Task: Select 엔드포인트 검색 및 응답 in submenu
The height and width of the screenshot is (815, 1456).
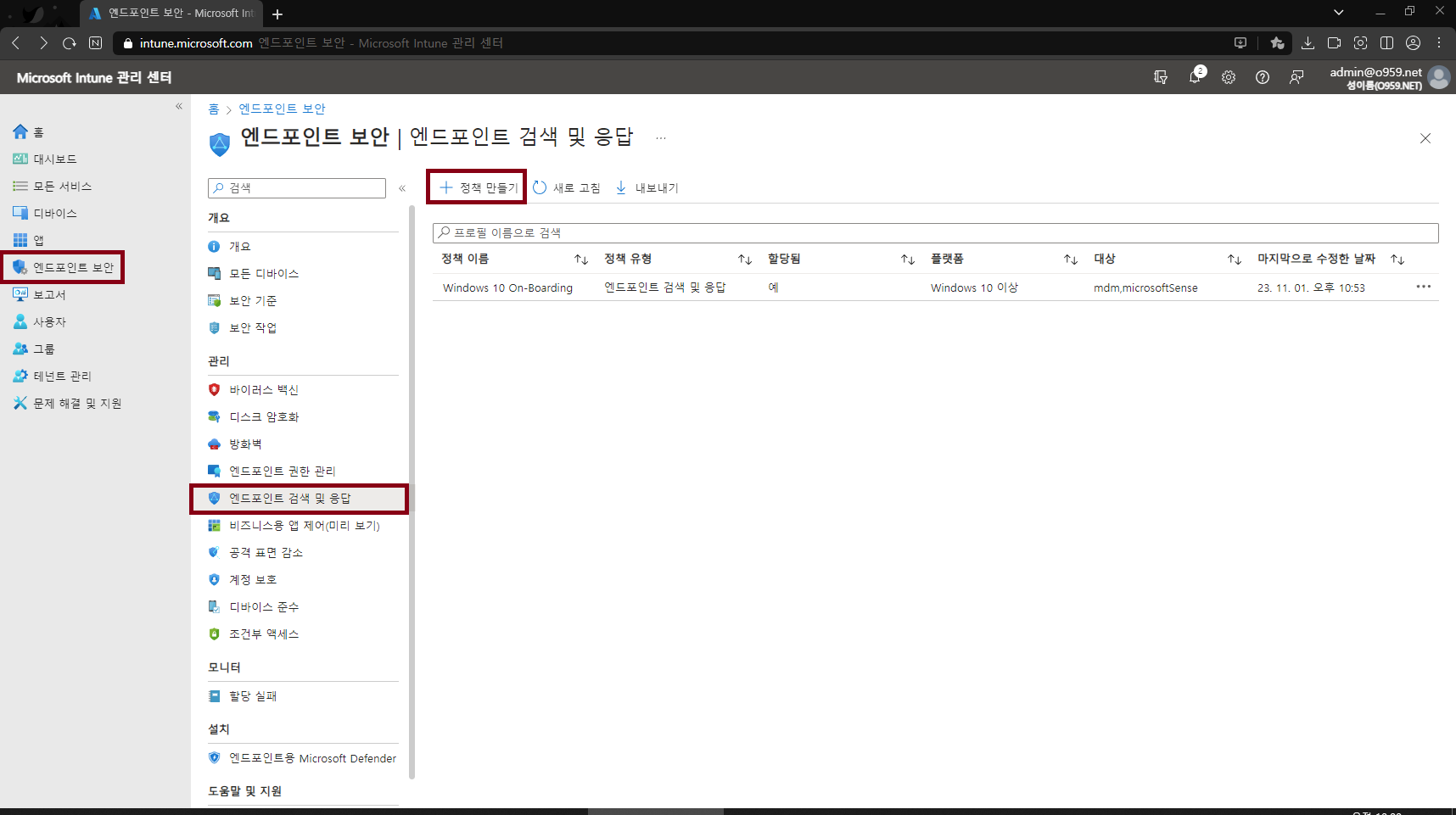Action: point(299,498)
